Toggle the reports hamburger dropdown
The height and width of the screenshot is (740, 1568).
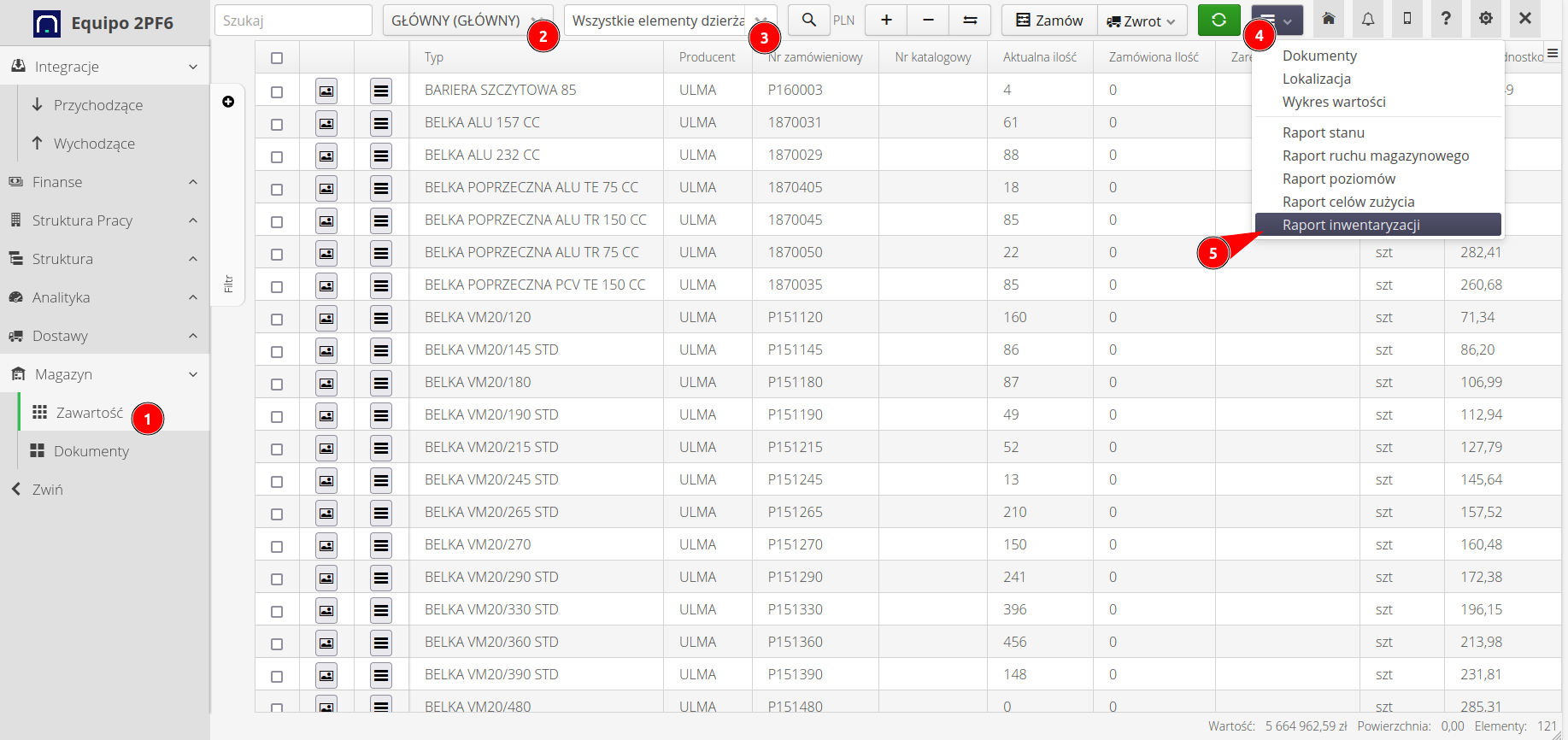pyautogui.click(x=1277, y=20)
